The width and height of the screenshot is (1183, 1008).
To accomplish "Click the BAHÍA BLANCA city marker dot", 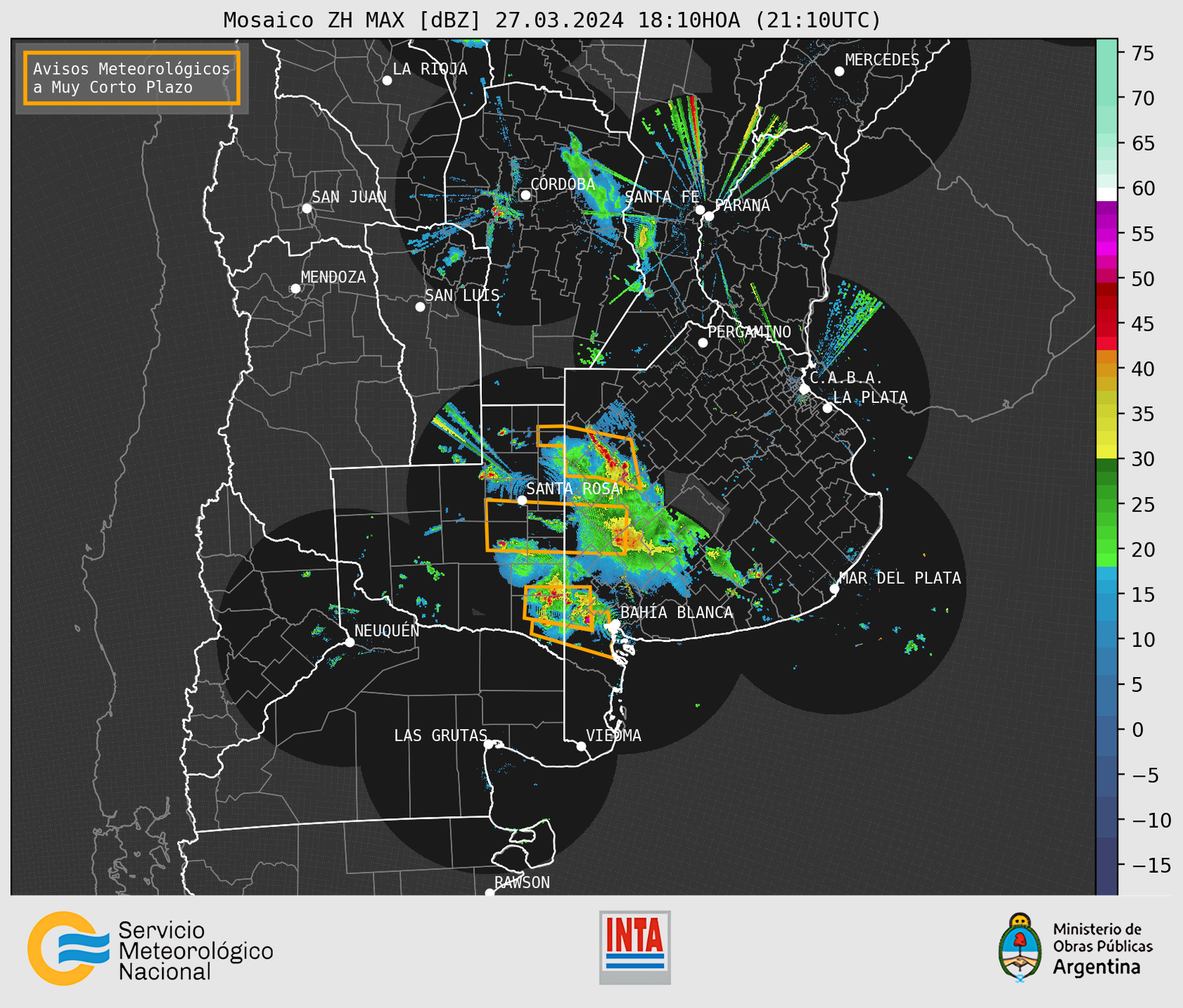I will click(x=615, y=624).
